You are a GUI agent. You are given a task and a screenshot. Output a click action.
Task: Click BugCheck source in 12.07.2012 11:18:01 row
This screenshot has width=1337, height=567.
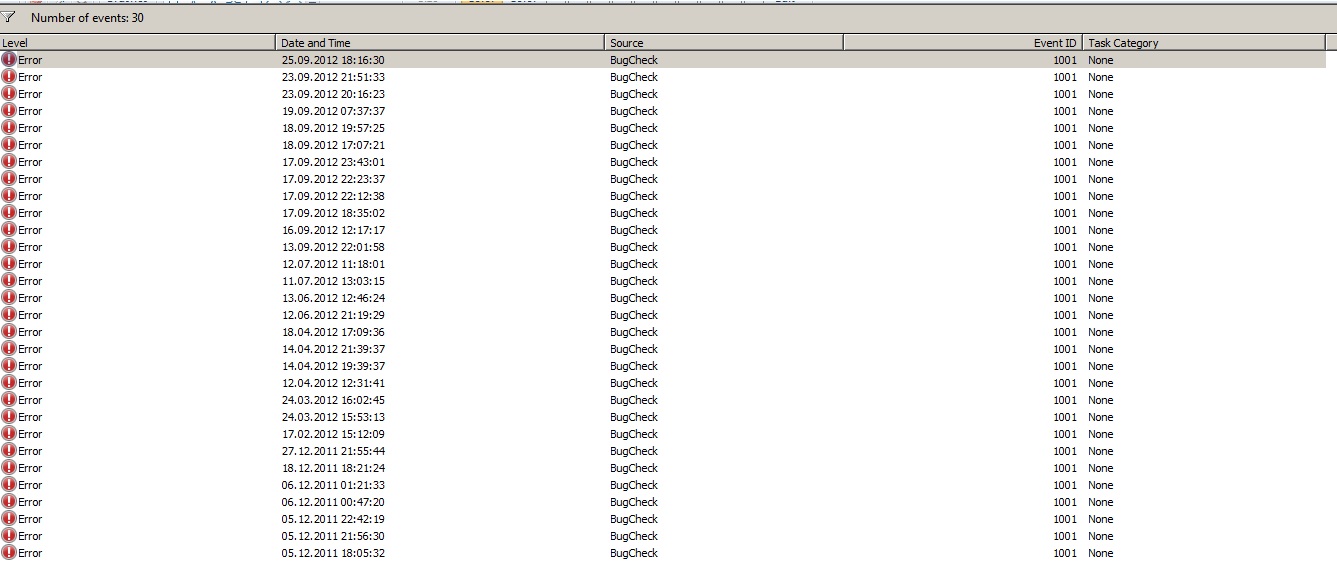pyautogui.click(x=634, y=264)
